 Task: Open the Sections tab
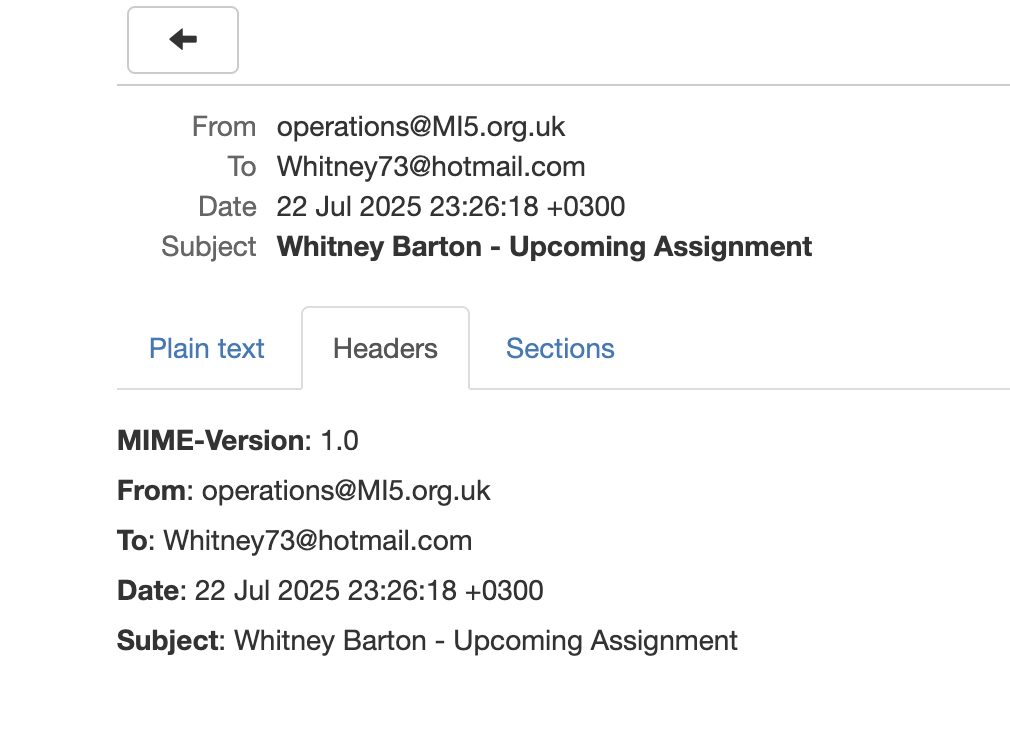(560, 348)
